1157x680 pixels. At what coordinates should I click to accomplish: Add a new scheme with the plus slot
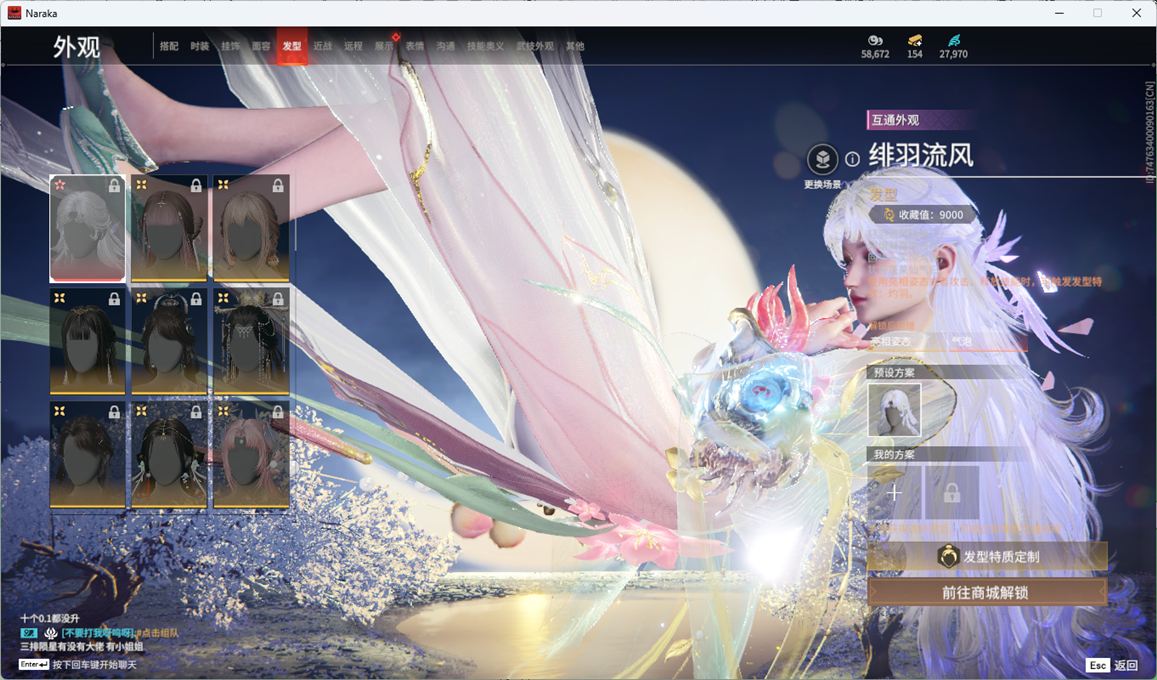(894, 493)
